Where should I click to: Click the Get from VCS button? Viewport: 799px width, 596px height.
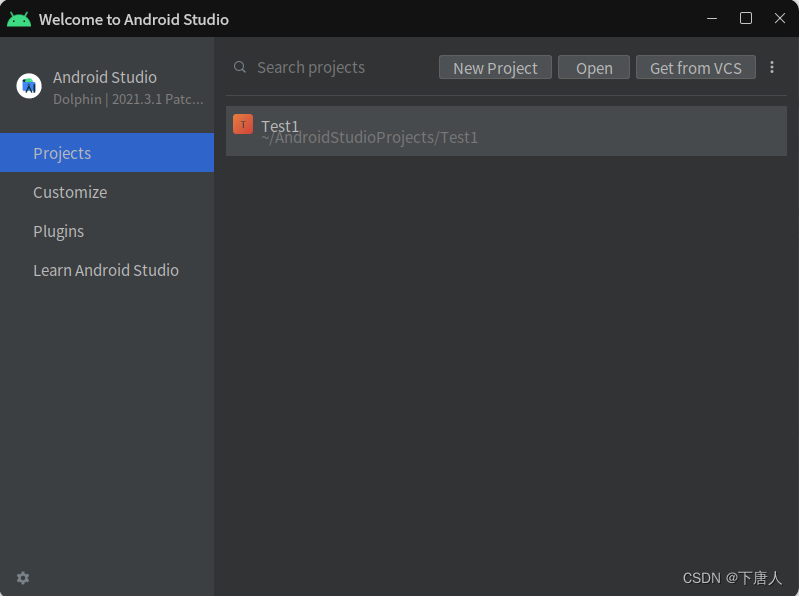(696, 67)
